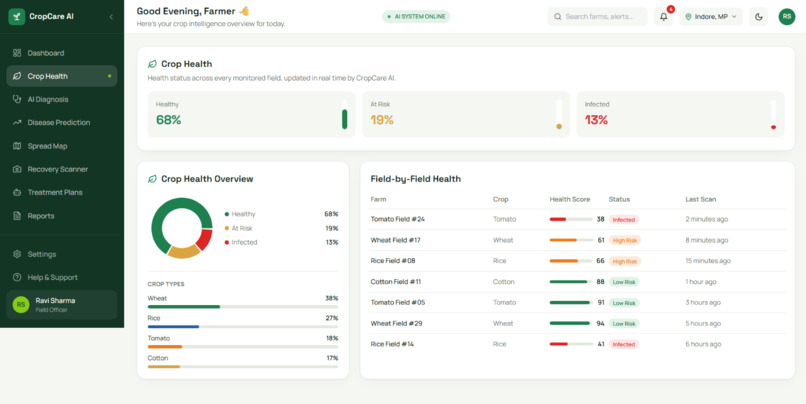Click the Wheat 38% progress bar
This screenshot has width=806, height=404.
point(243,307)
